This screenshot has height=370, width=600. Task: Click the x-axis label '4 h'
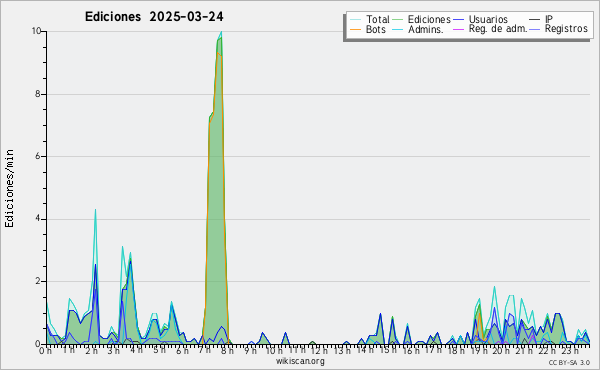click(x=137, y=350)
